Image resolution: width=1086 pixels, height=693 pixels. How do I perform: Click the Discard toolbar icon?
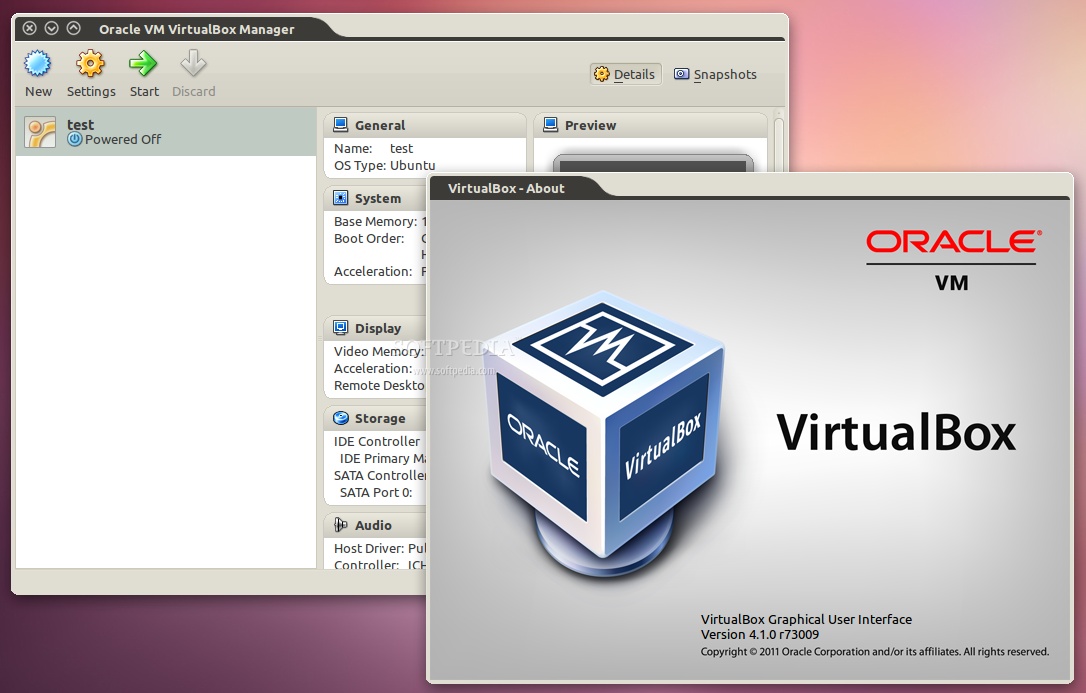[x=193, y=64]
